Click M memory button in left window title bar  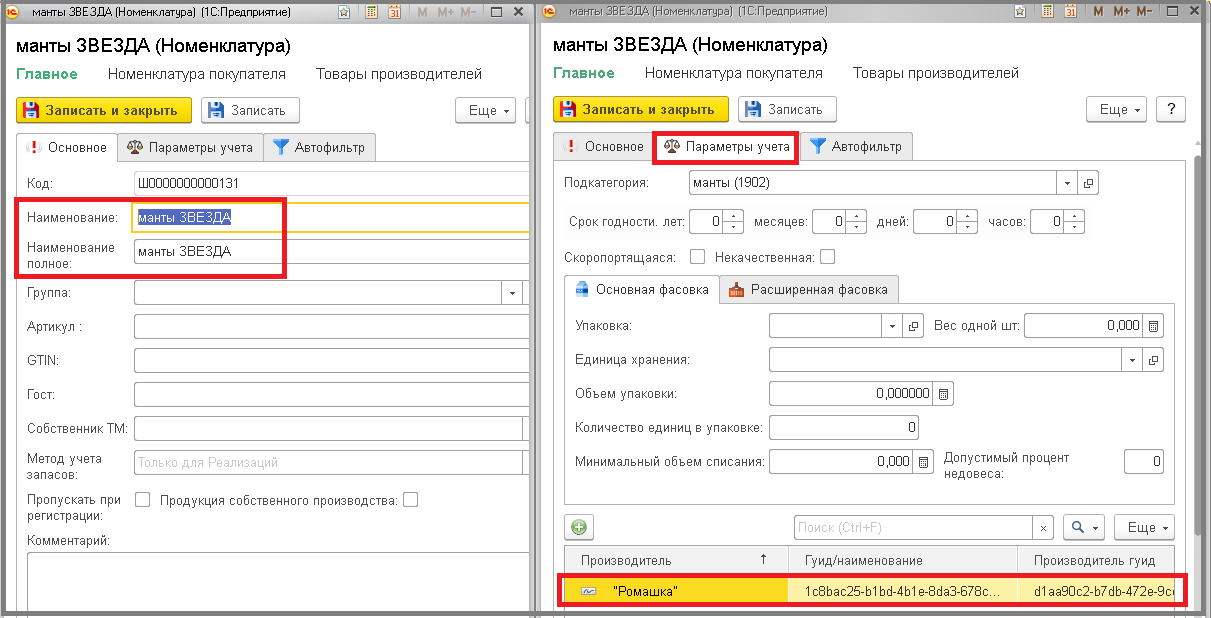point(422,12)
